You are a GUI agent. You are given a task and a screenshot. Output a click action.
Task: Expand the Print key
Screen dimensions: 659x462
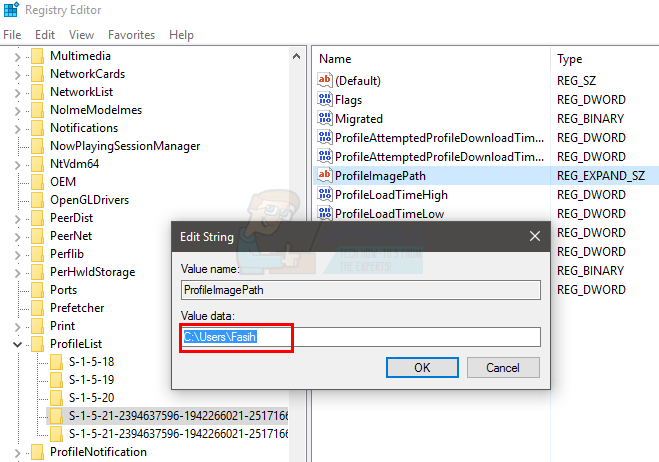(17, 327)
